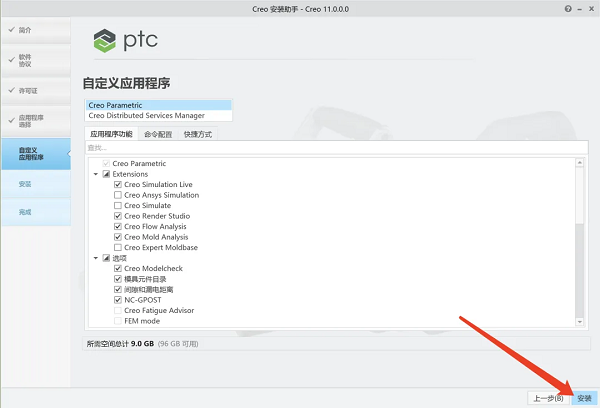Toggle 模具元件目录 checkbox
Viewport: 600px width, 408px height.
point(118,279)
